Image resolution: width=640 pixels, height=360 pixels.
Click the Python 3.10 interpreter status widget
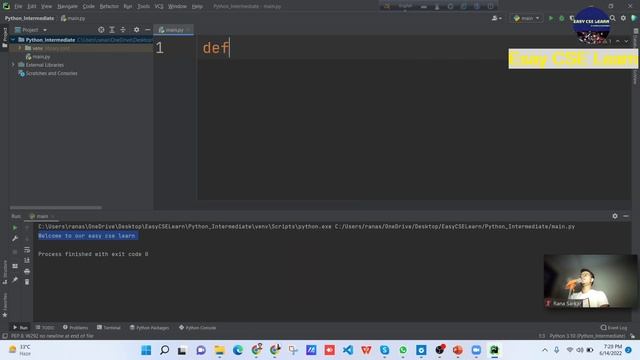(587, 336)
